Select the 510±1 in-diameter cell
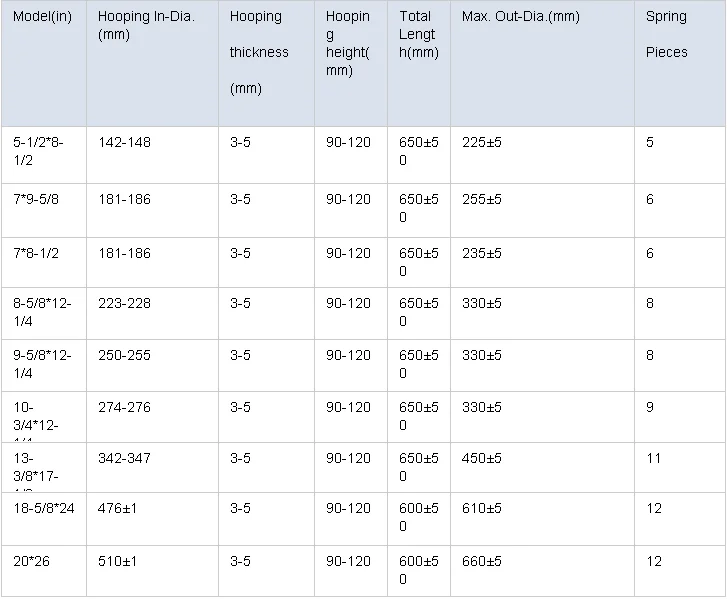Screen dimensions: 727x599 pyautogui.click(x=117, y=562)
